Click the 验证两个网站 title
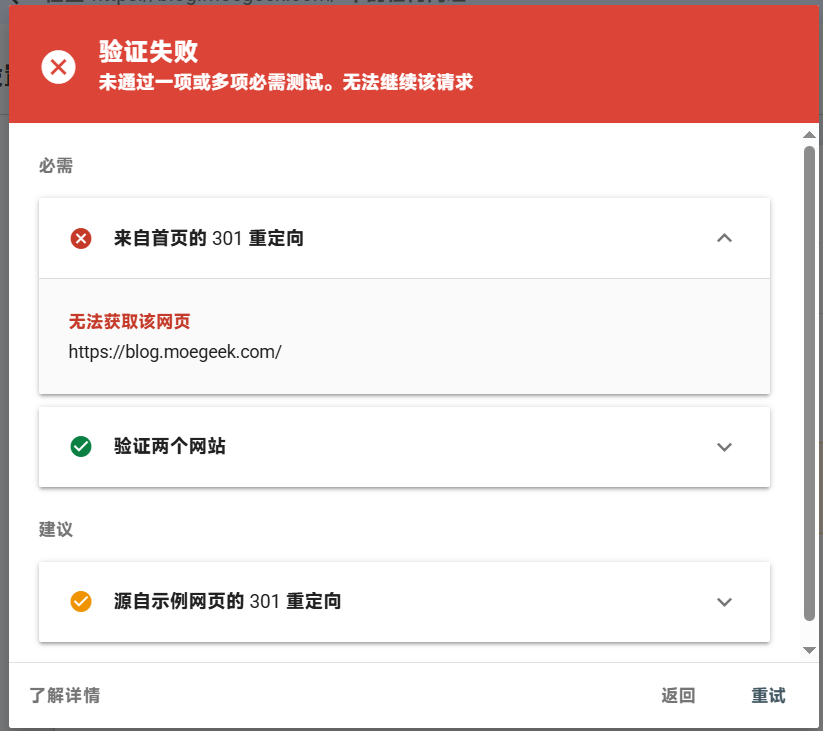 point(170,447)
